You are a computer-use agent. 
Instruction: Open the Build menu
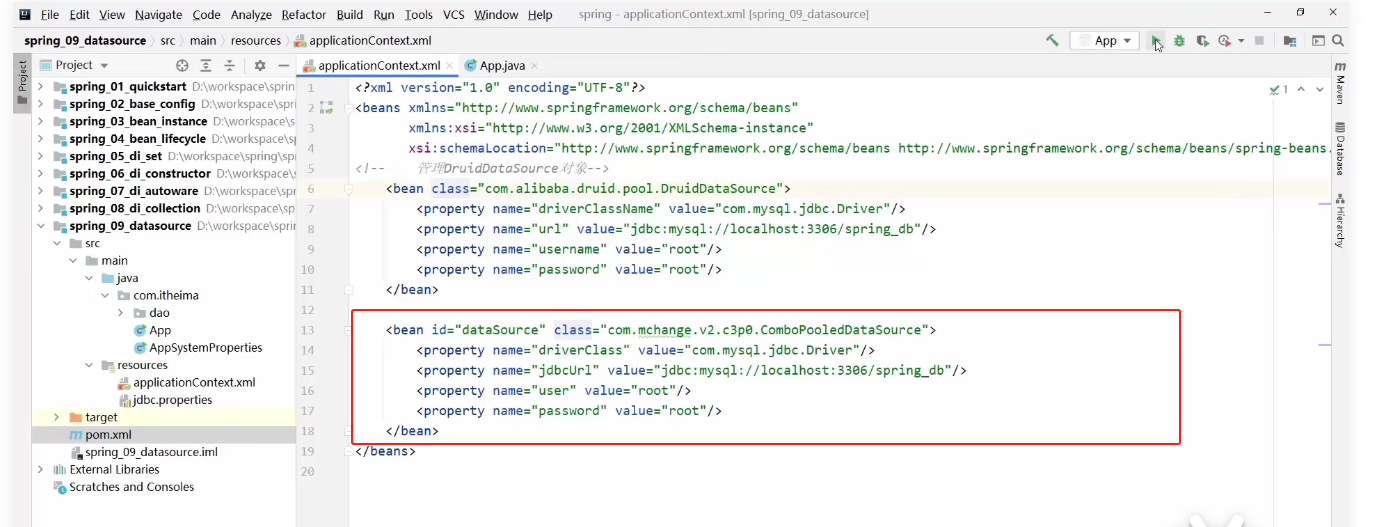tap(350, 15)
